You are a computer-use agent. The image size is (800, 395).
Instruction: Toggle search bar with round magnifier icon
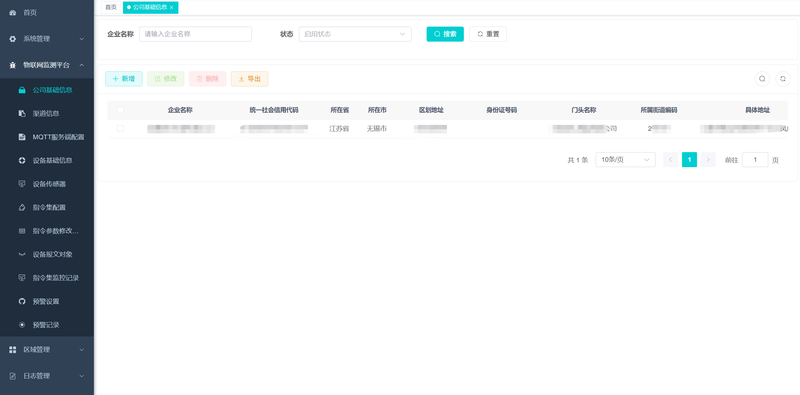click(x=762, y=79)
